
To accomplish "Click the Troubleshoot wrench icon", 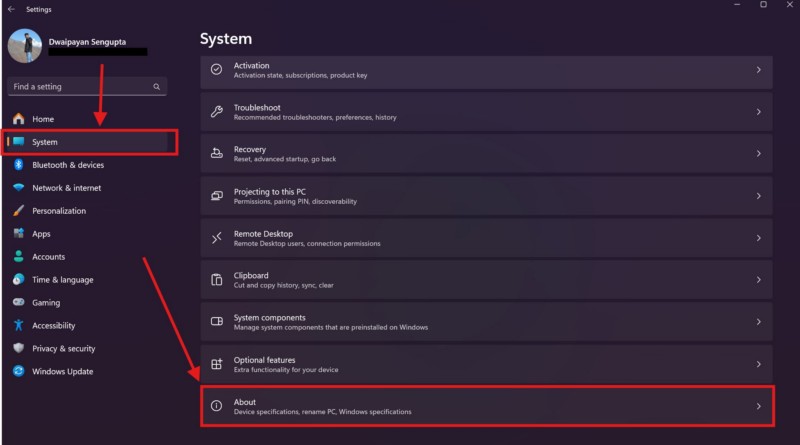I will pyautogui.click(x=216, y=112).
